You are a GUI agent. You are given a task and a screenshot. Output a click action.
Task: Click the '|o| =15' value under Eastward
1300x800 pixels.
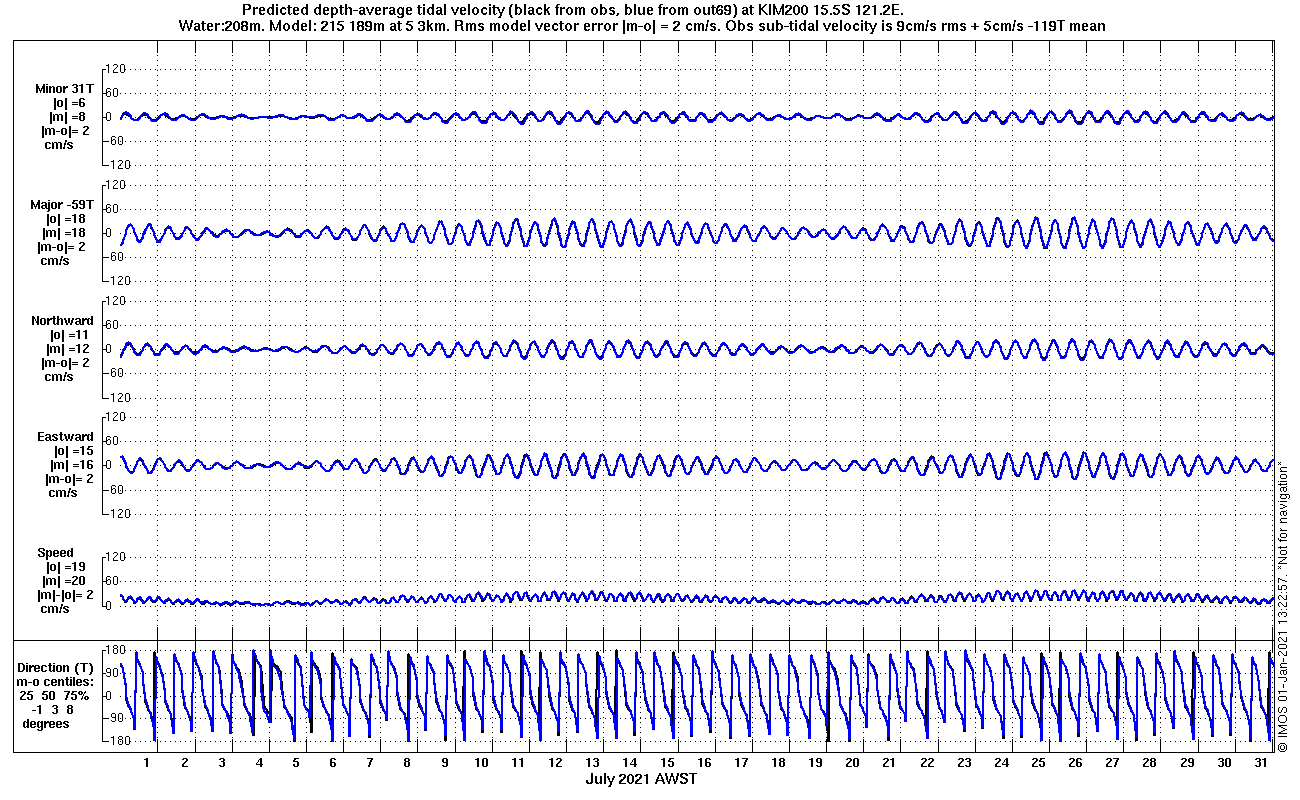(x=69, y=451)
